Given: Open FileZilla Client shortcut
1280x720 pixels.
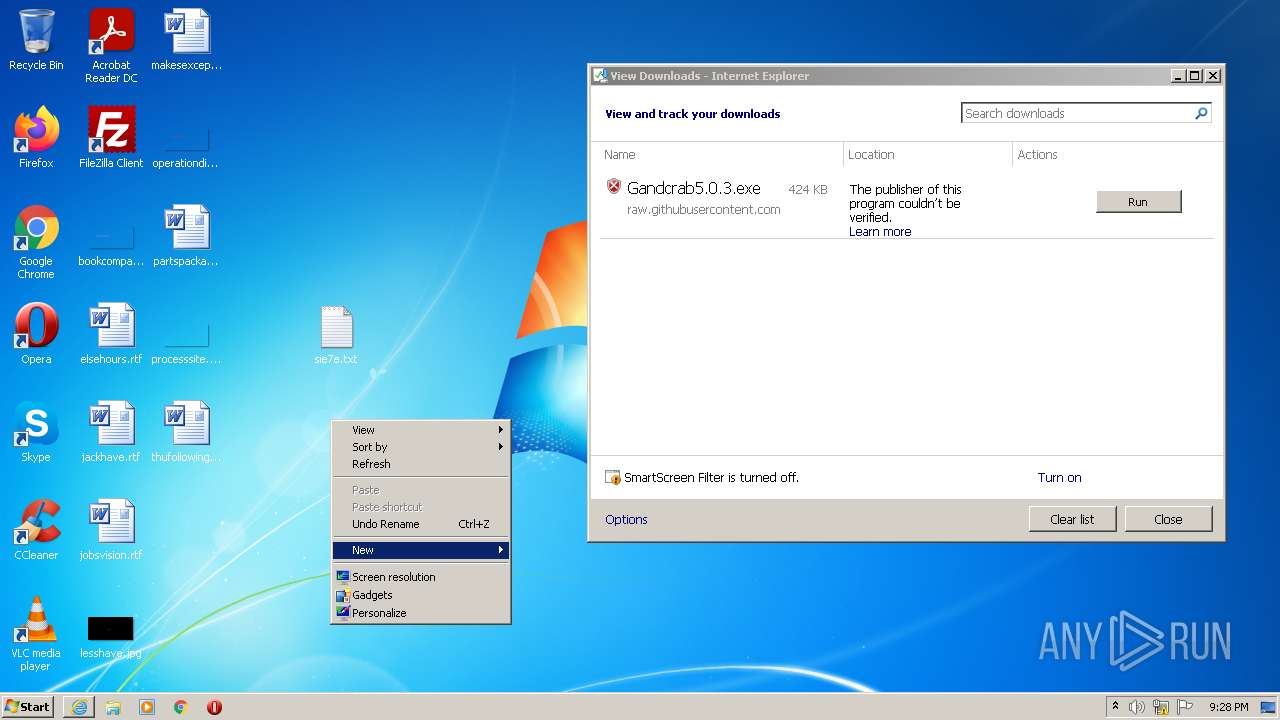Looking at the screenshot, I should pos(111,138).
